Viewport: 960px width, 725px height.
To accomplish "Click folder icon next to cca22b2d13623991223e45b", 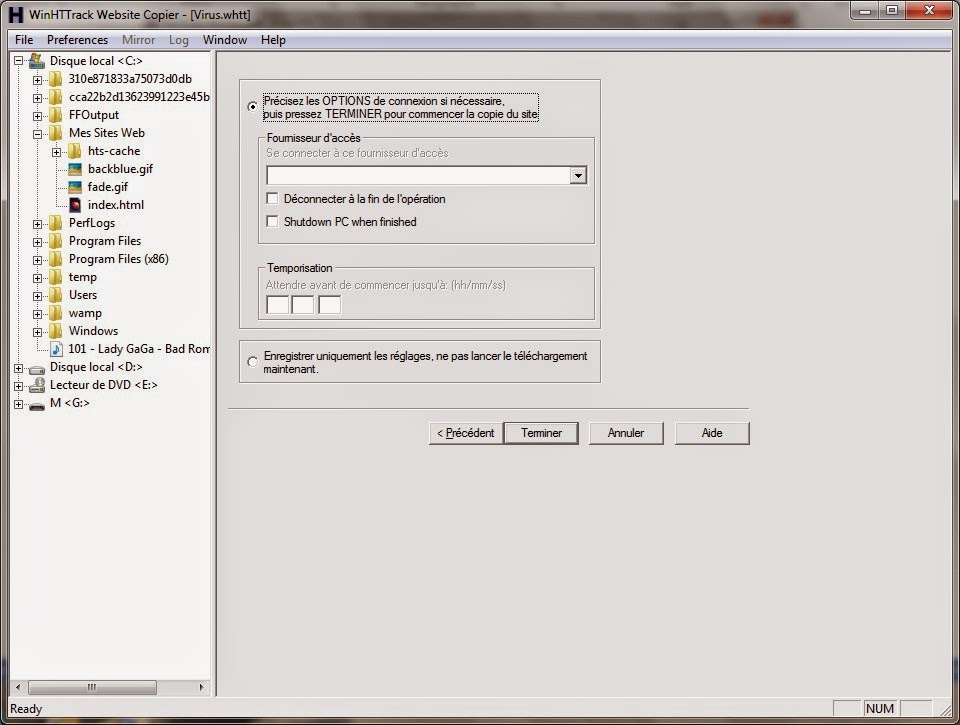I will [55, 97].
